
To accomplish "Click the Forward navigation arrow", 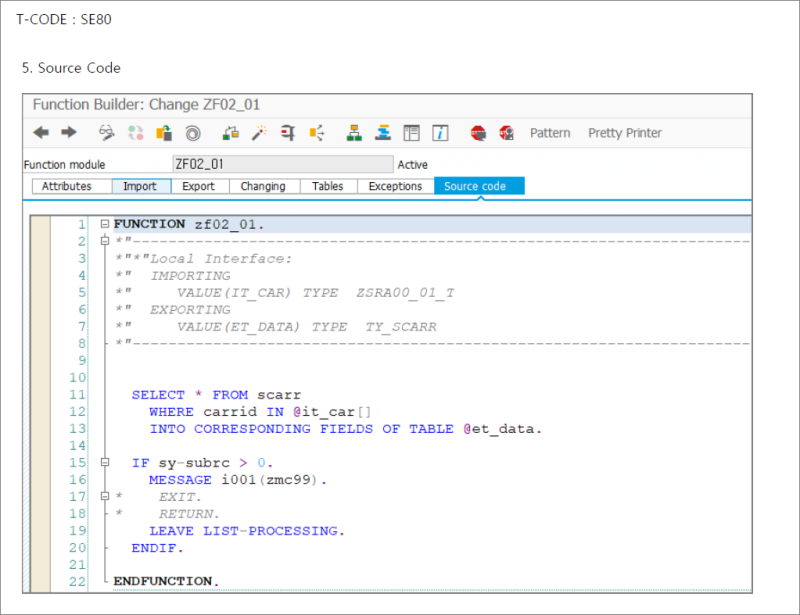I will (69, 132).
